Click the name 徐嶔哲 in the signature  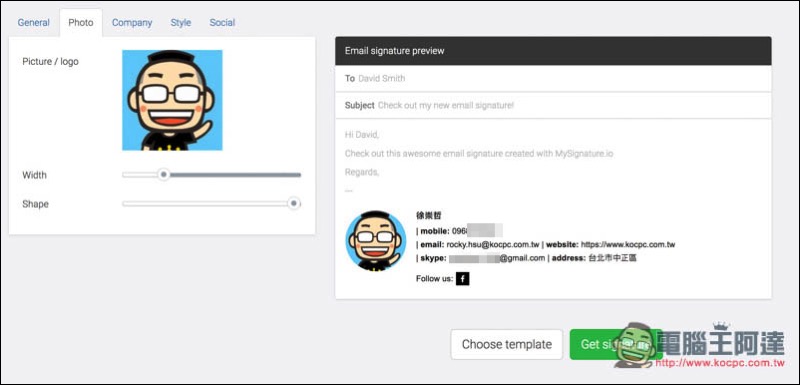tap(429, 216)
